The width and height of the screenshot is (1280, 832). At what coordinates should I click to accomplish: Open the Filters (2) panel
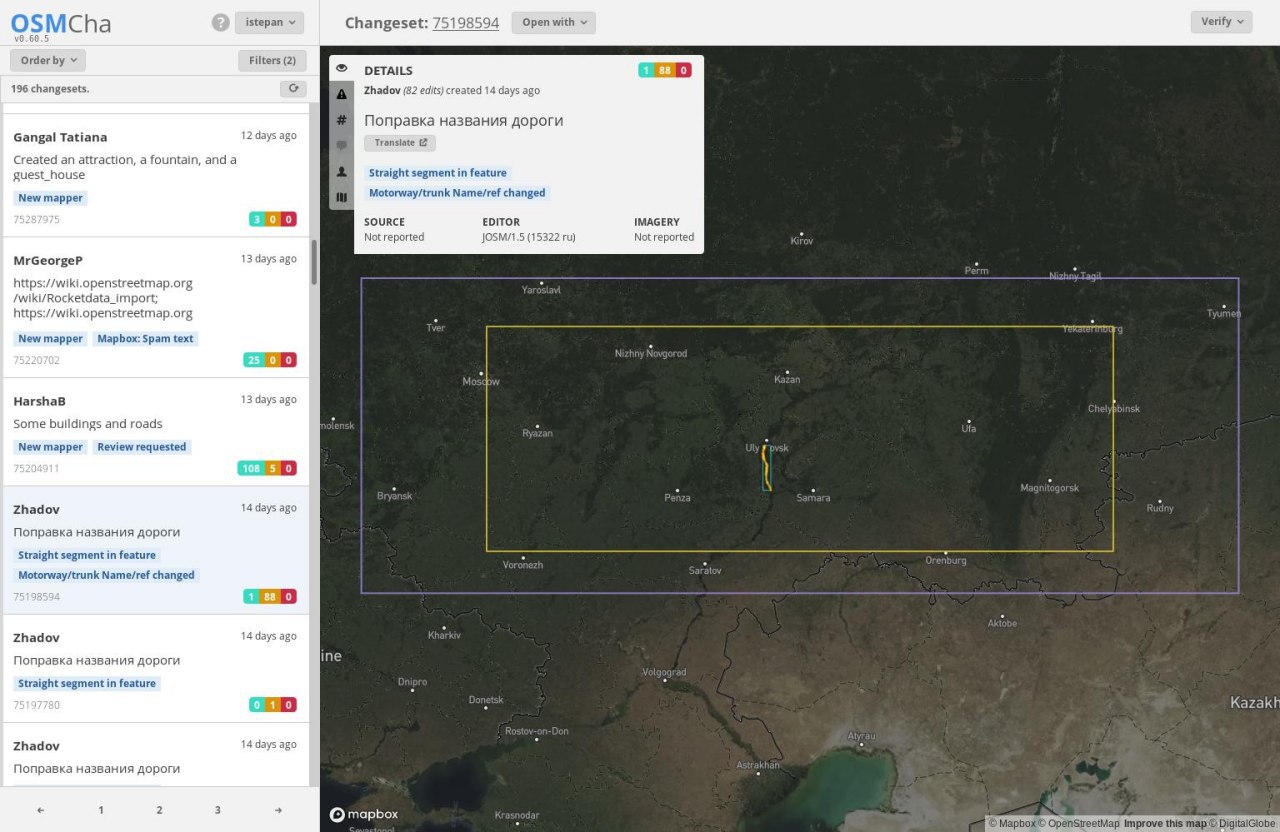(x=272, y=61)
